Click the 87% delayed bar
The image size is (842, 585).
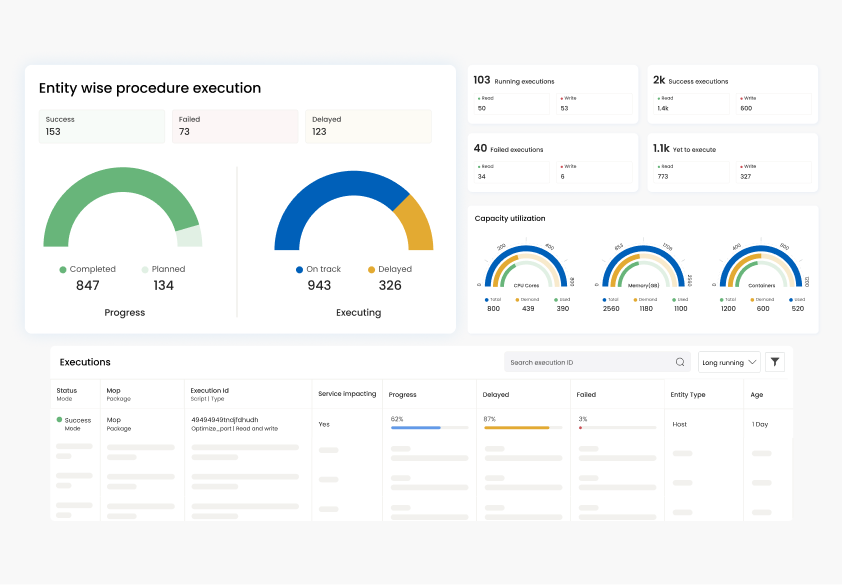pos(523,428)
